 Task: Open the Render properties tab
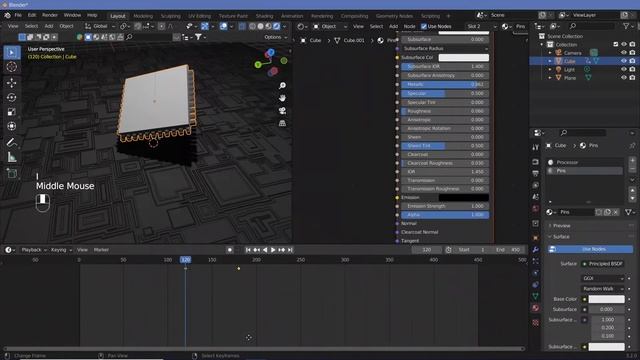pyautogui.click(x=536, y=162)
